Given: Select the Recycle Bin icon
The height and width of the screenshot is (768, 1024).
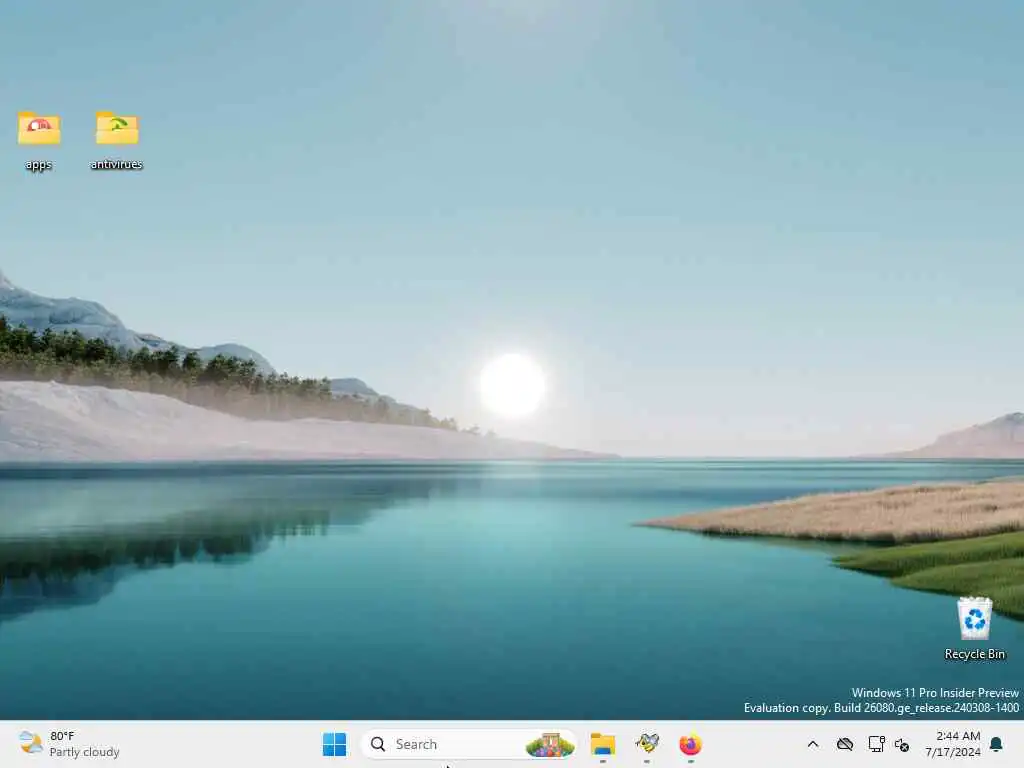Looking at the screenshot, I should (x=974, y=618).
